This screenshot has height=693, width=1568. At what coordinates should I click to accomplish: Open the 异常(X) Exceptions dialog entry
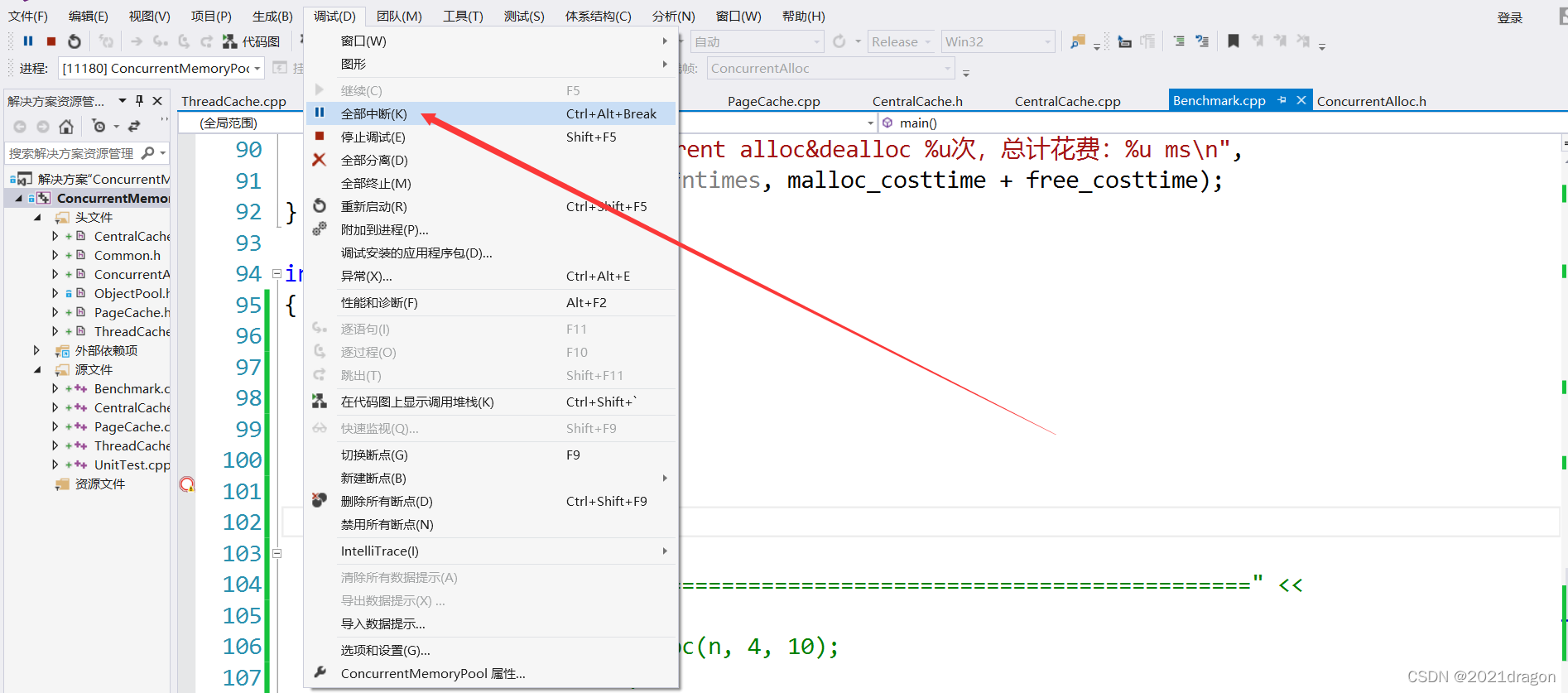point(491,276)
